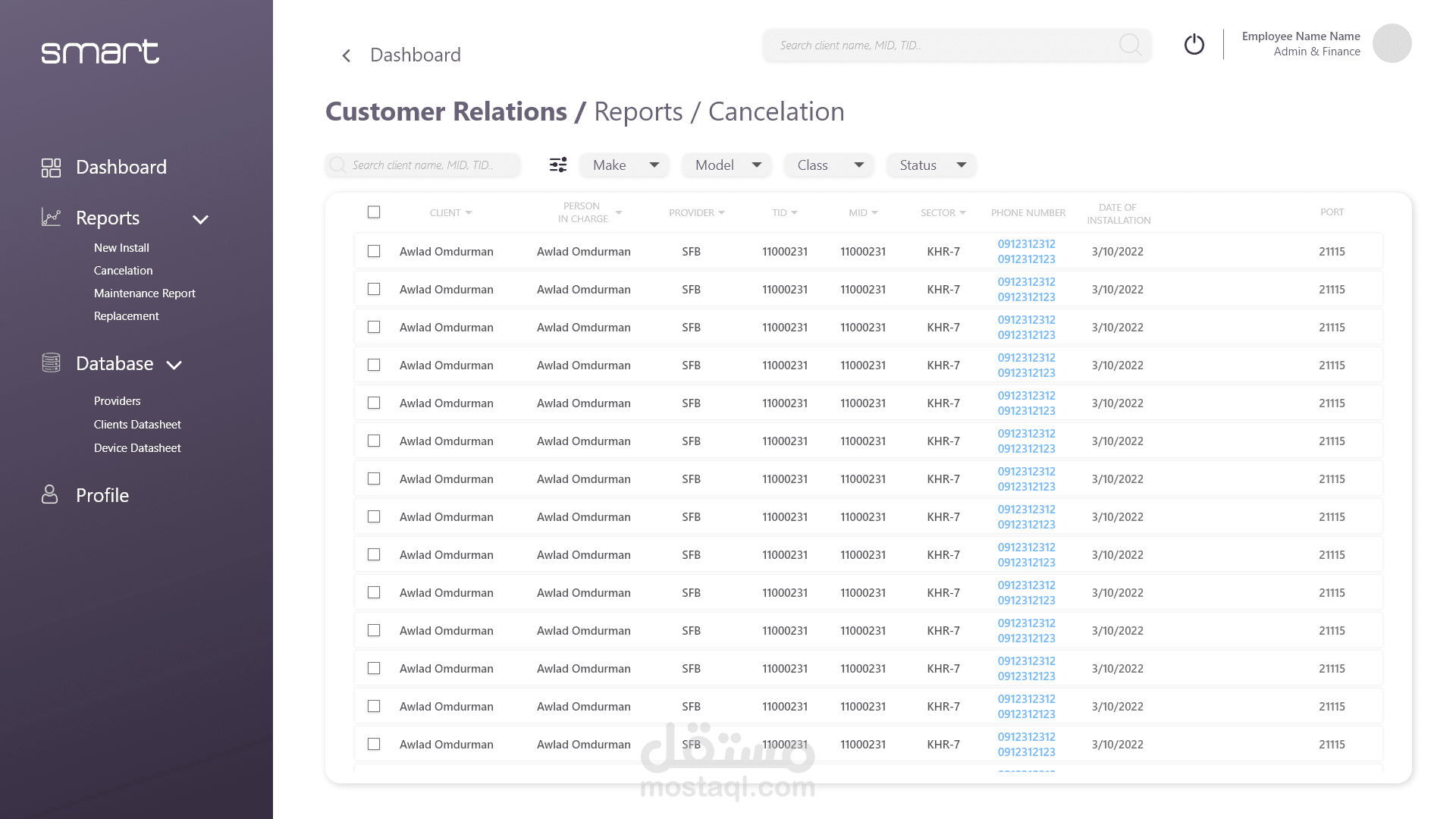Click the Database stack icon in sidebar
Viewport: 1456px width, 819px height.
point(51,363)
